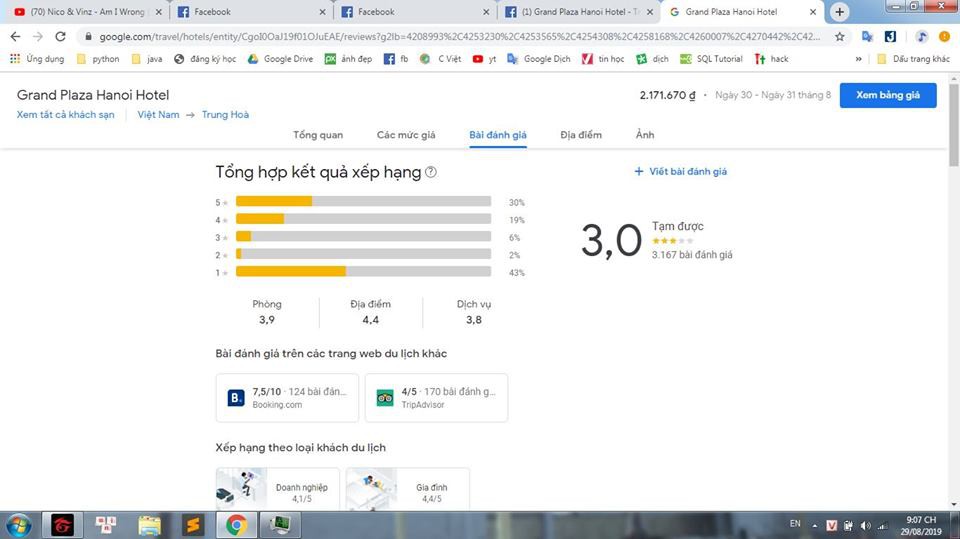
Task: Open the Google Drive bookmark
Action: click(280, 59)
